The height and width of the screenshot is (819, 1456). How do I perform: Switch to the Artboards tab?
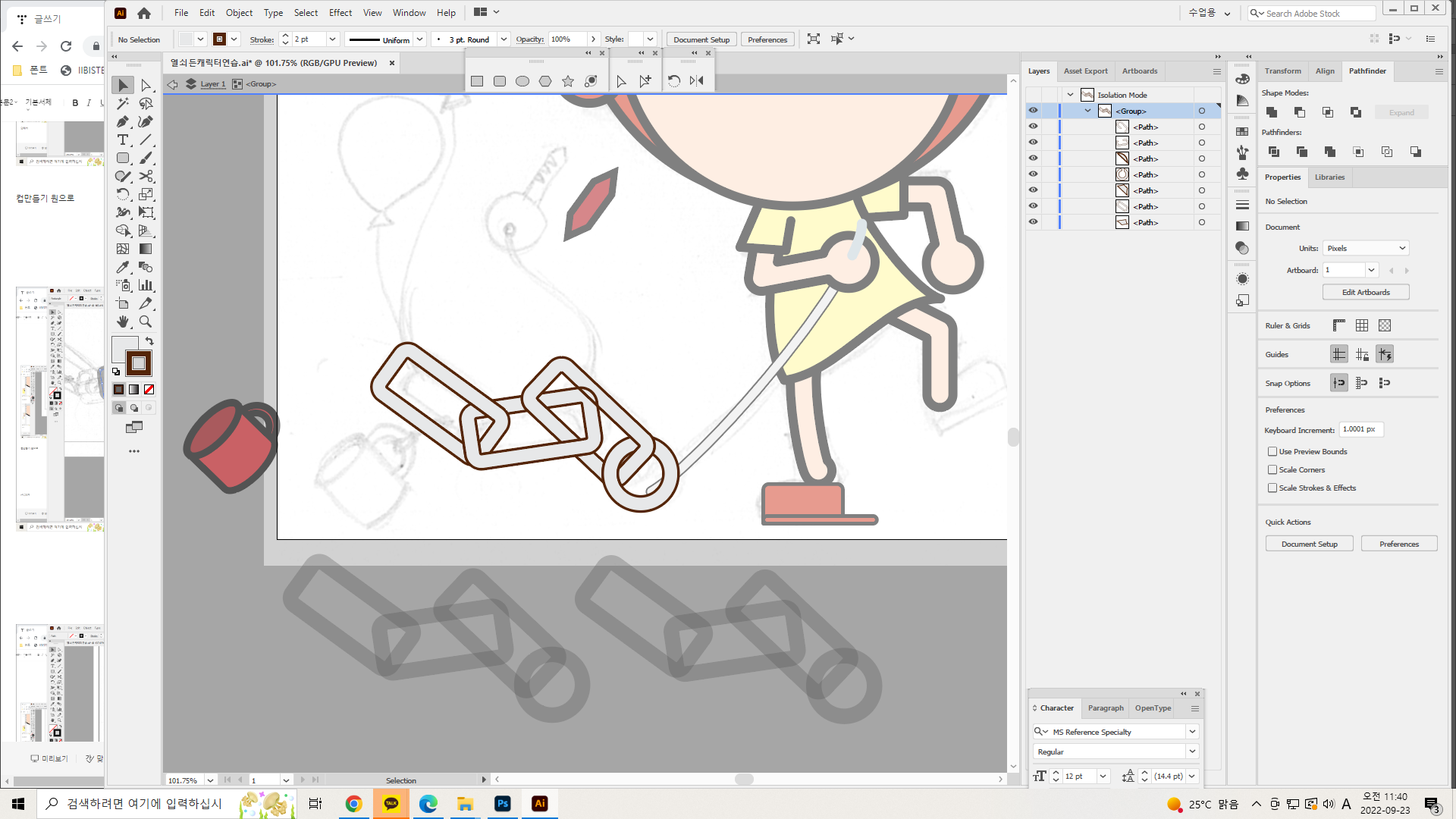[x=1139, y=71]
